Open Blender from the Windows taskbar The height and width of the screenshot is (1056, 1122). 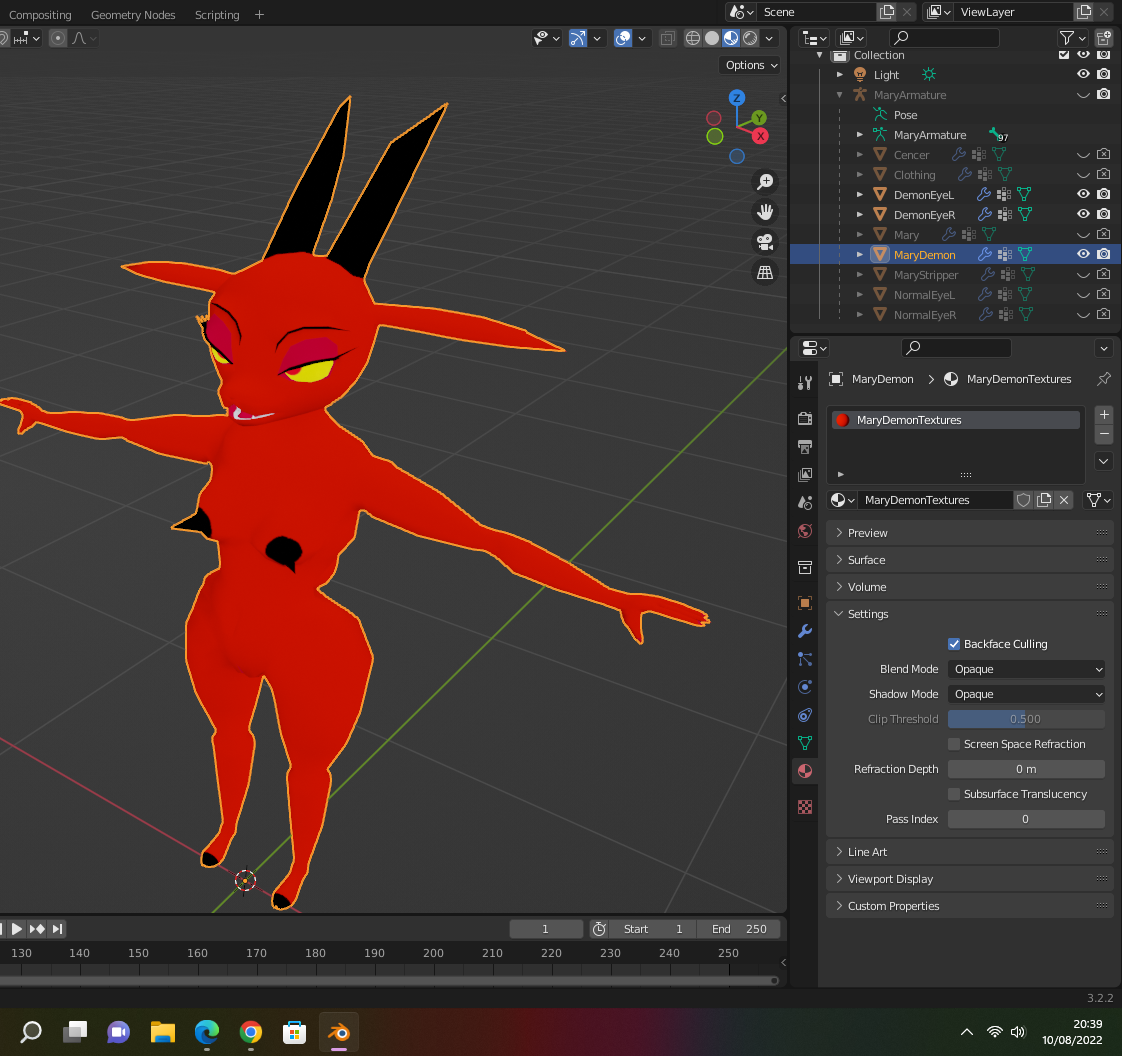(x=338, y=1032)
